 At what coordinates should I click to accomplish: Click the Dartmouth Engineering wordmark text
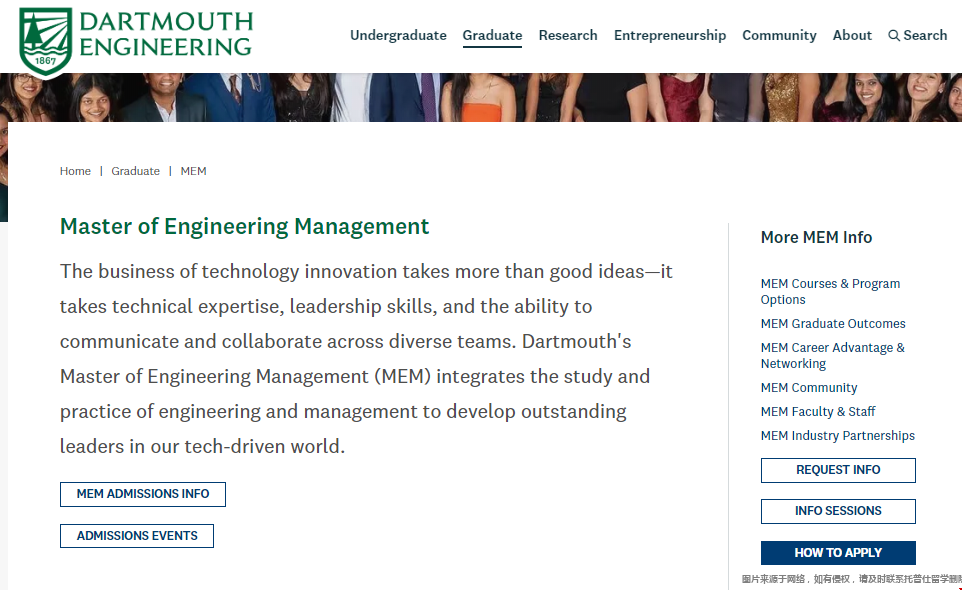pyautogui.click(x=166, y=34)
